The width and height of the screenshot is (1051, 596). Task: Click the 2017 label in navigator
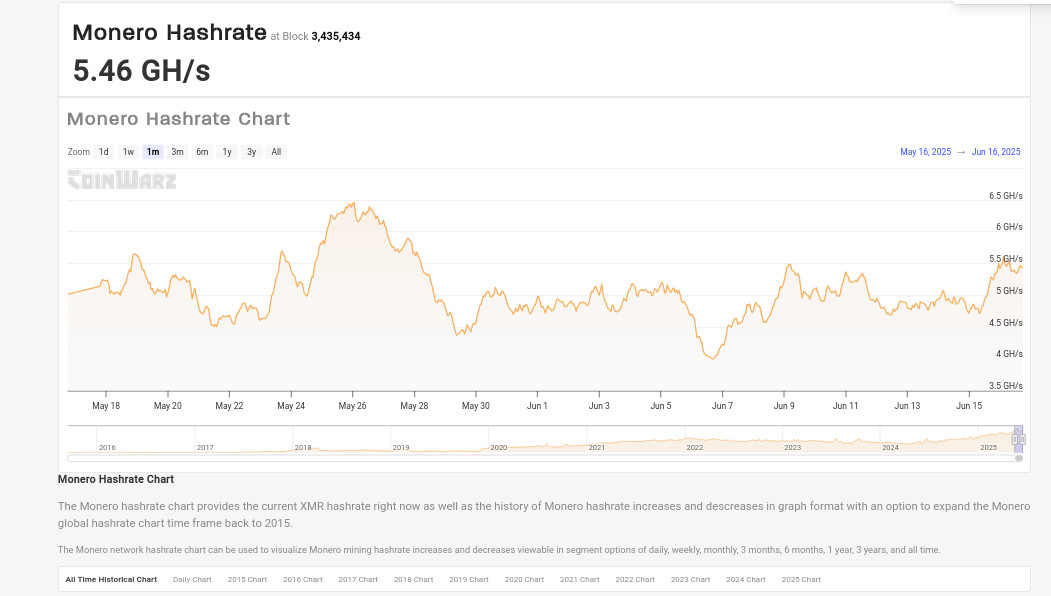(205, 447)
